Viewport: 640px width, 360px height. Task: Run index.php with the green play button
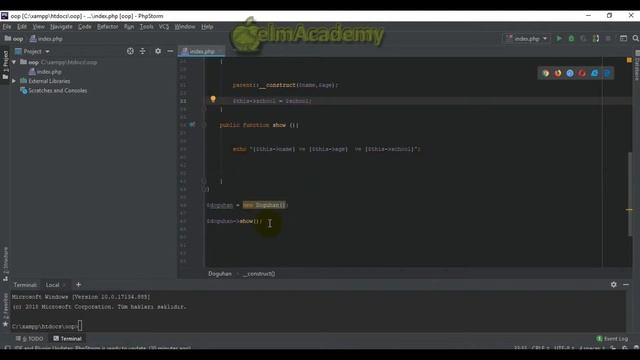pyautogui.click(x=559, y=38)
